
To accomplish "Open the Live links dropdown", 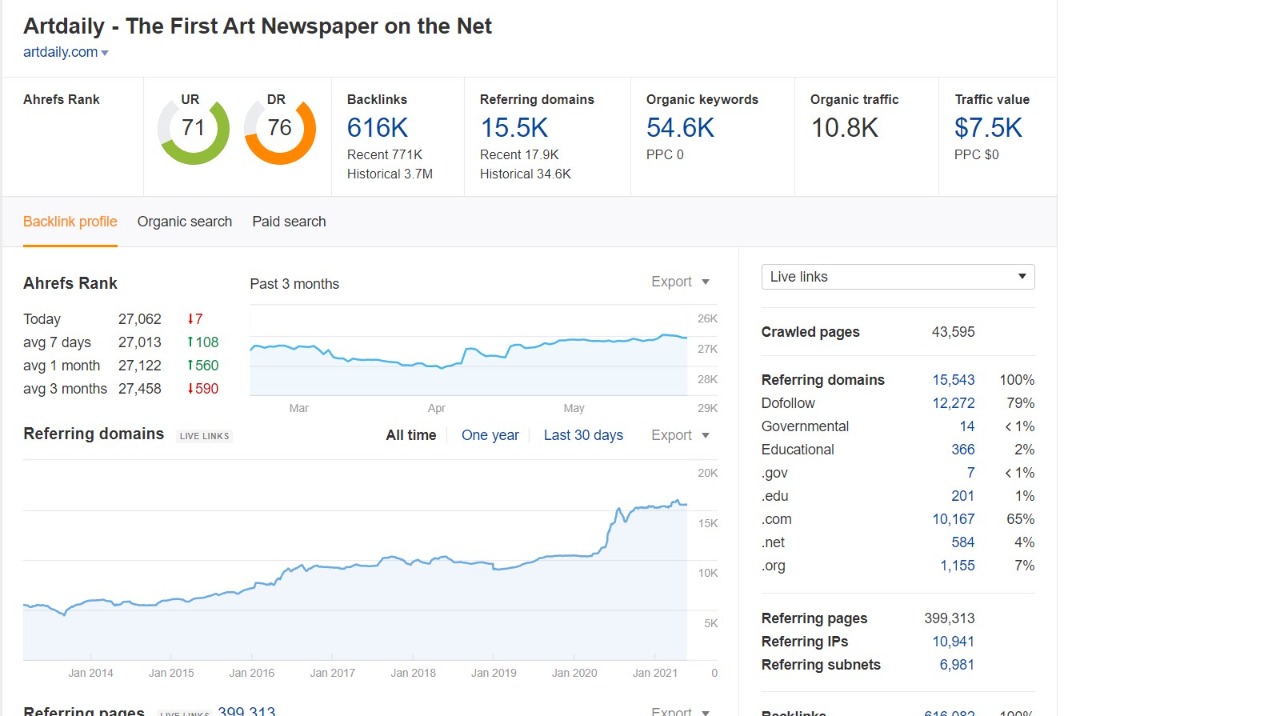I will (897, 276).
